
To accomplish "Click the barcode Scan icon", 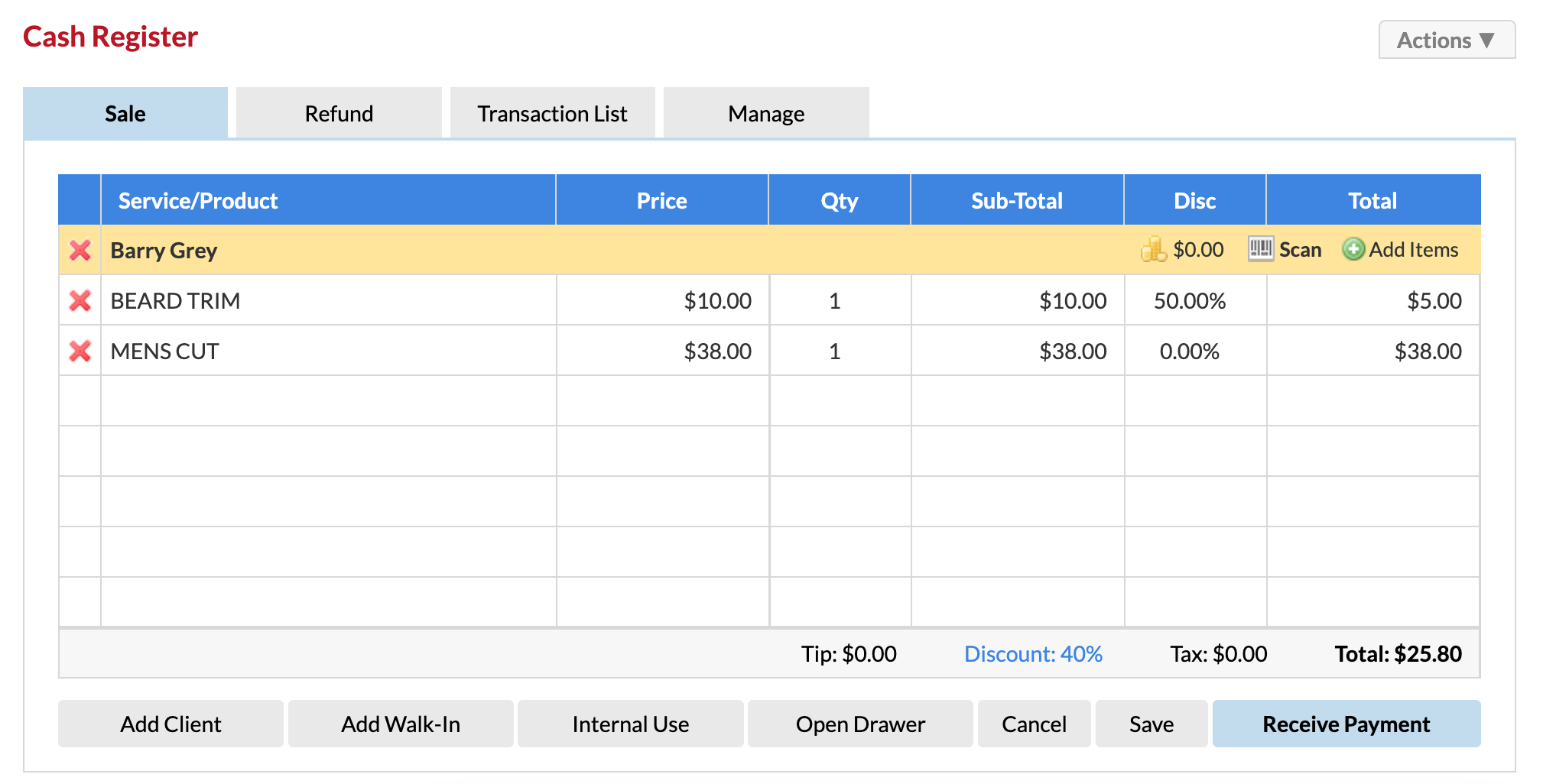I will tap(1260, 249).
